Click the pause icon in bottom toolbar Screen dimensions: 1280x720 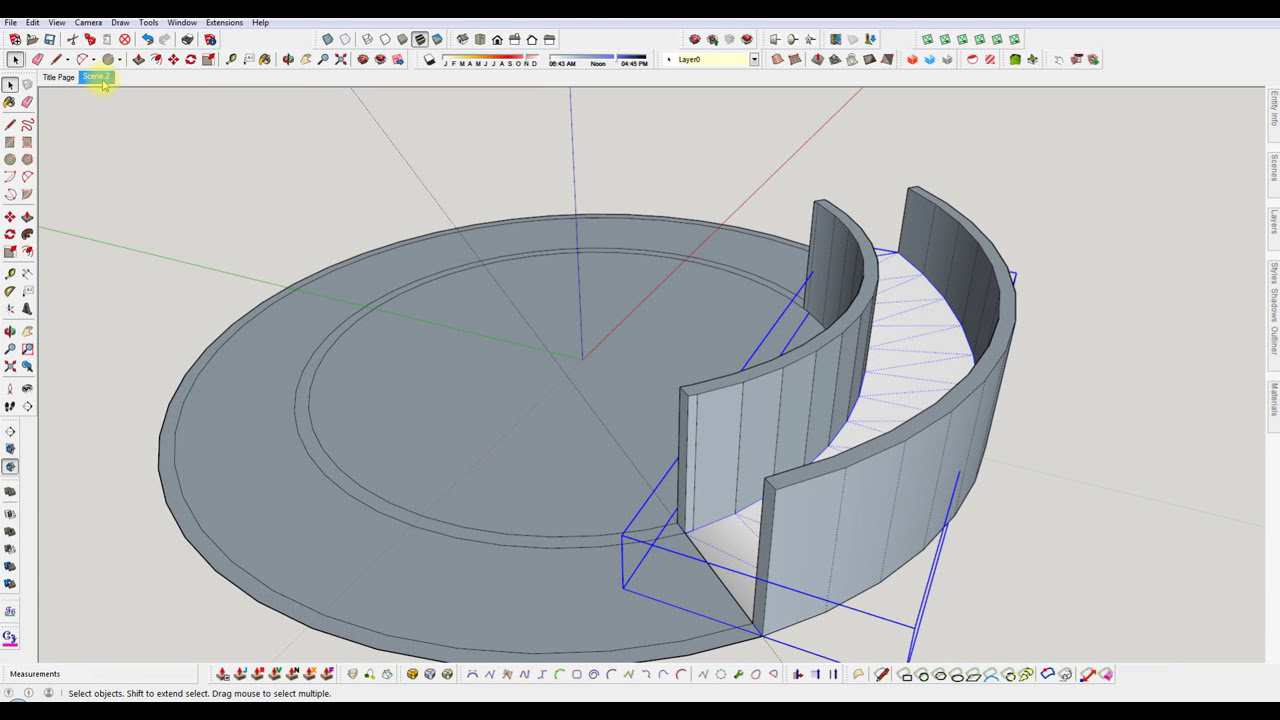point(832,675)
